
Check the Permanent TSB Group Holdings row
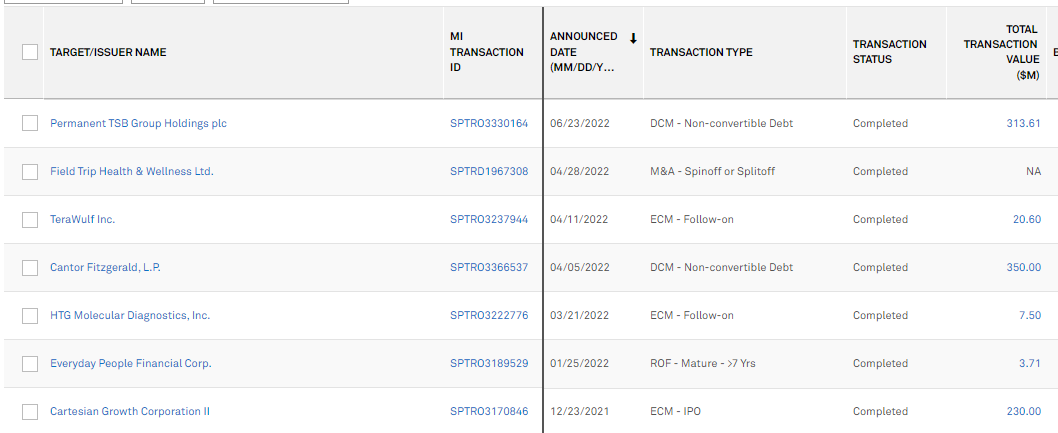[x=30, y=123]
